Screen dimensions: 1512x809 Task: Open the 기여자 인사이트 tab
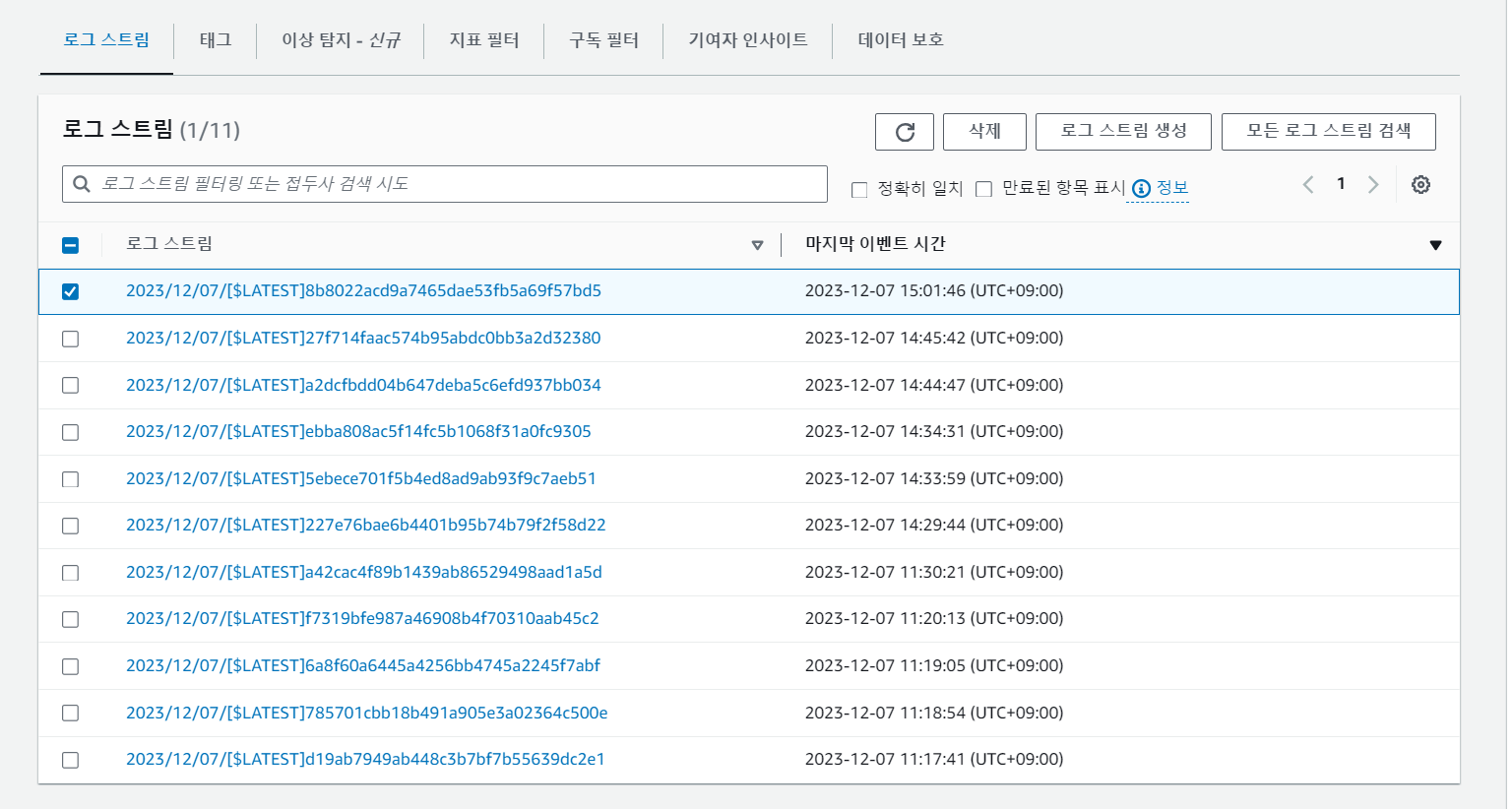(x=748, y=39)
